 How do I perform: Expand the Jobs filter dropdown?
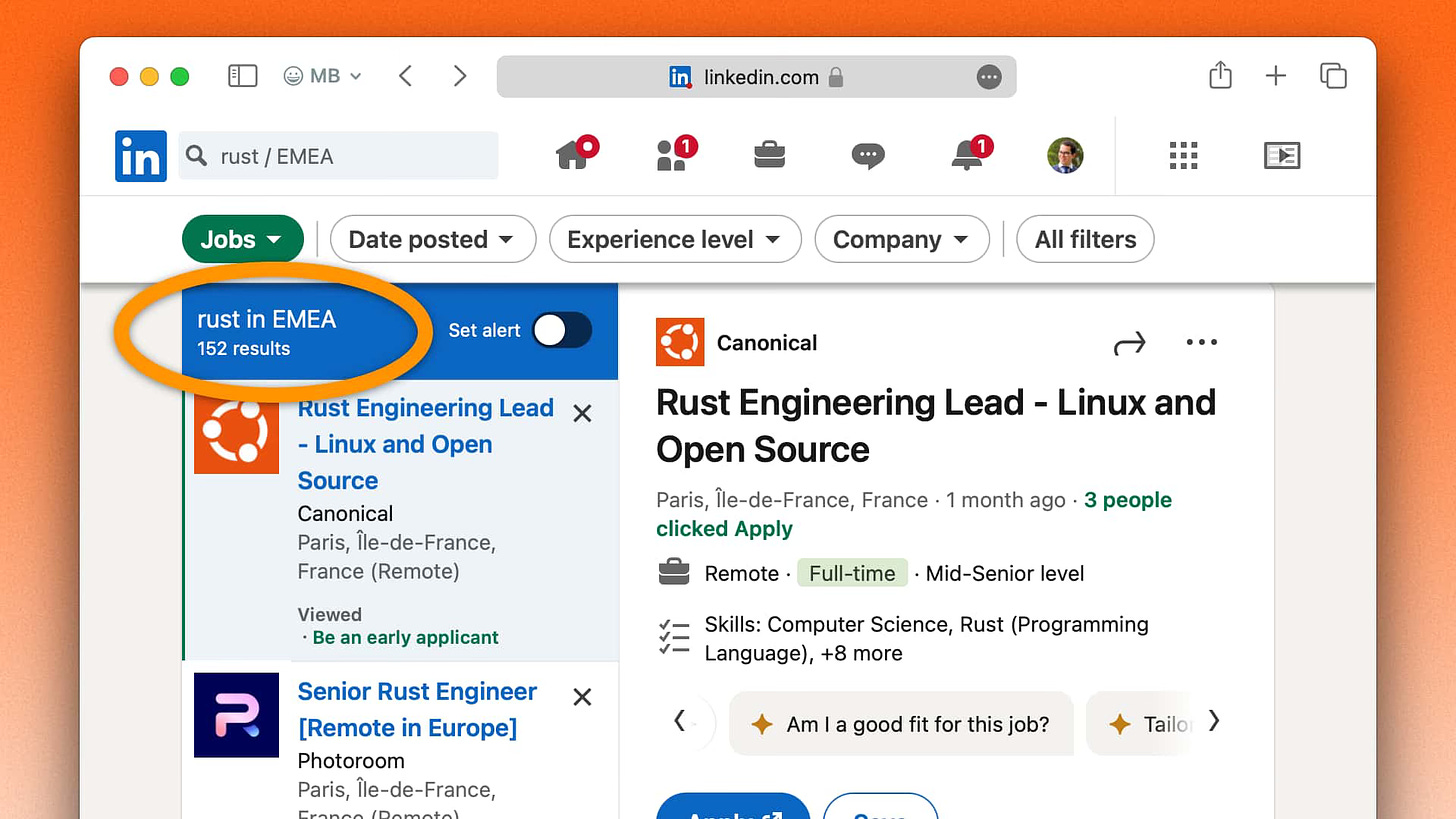[243, 239]
